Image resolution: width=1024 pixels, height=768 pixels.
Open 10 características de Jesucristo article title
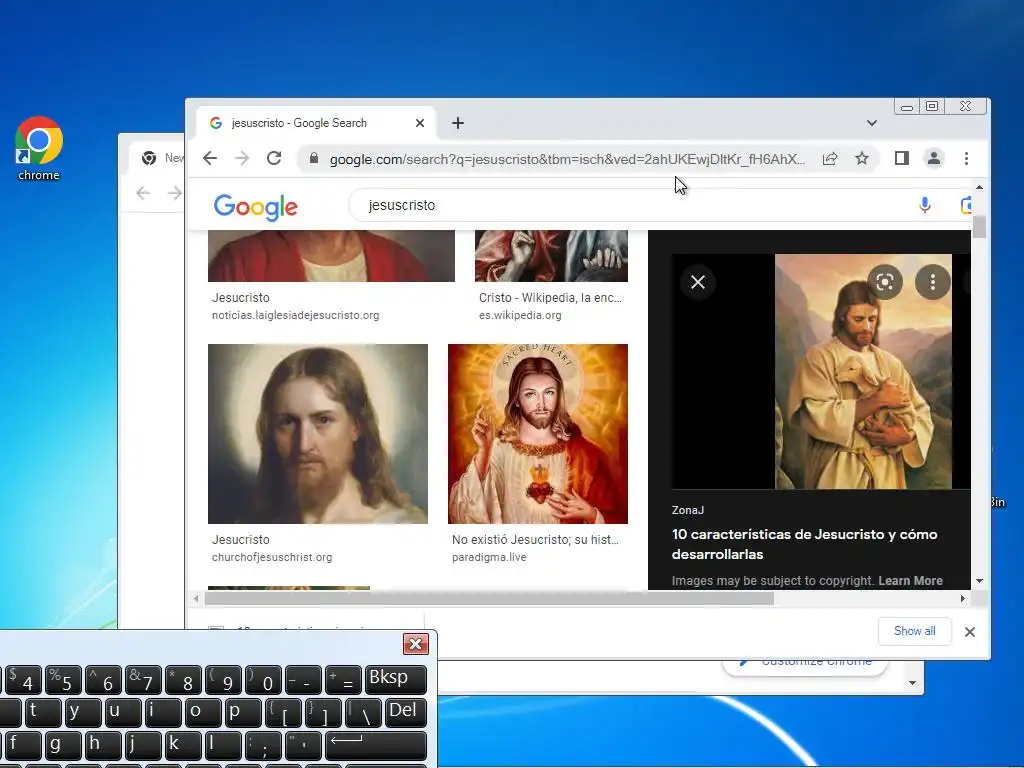click(x=804, y=544)
